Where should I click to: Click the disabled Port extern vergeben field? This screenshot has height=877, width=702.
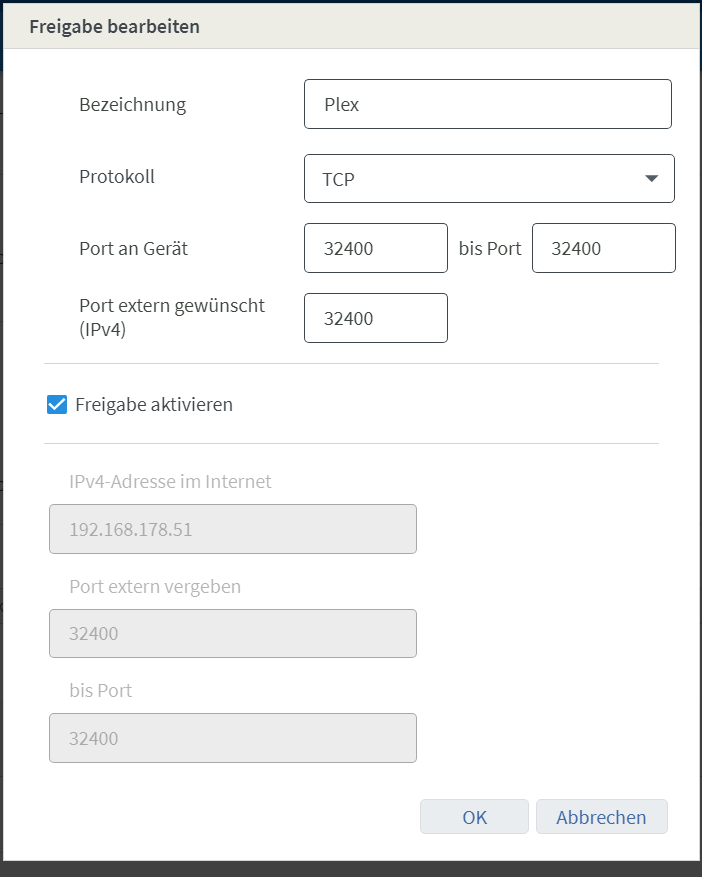point(232,633)
